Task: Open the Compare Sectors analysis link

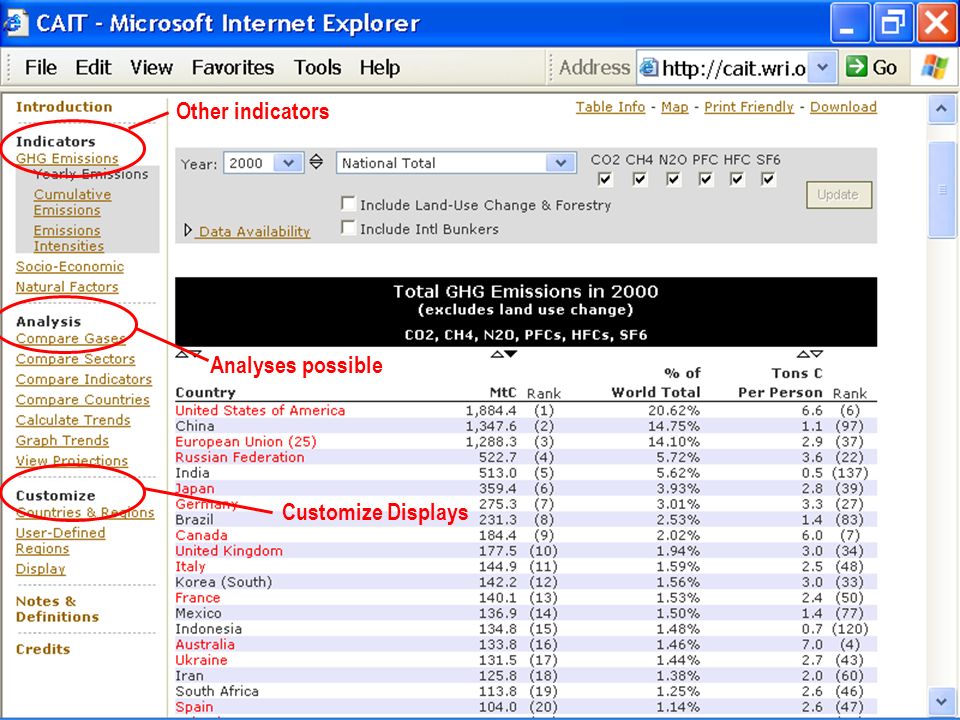Action: (75, 359)
